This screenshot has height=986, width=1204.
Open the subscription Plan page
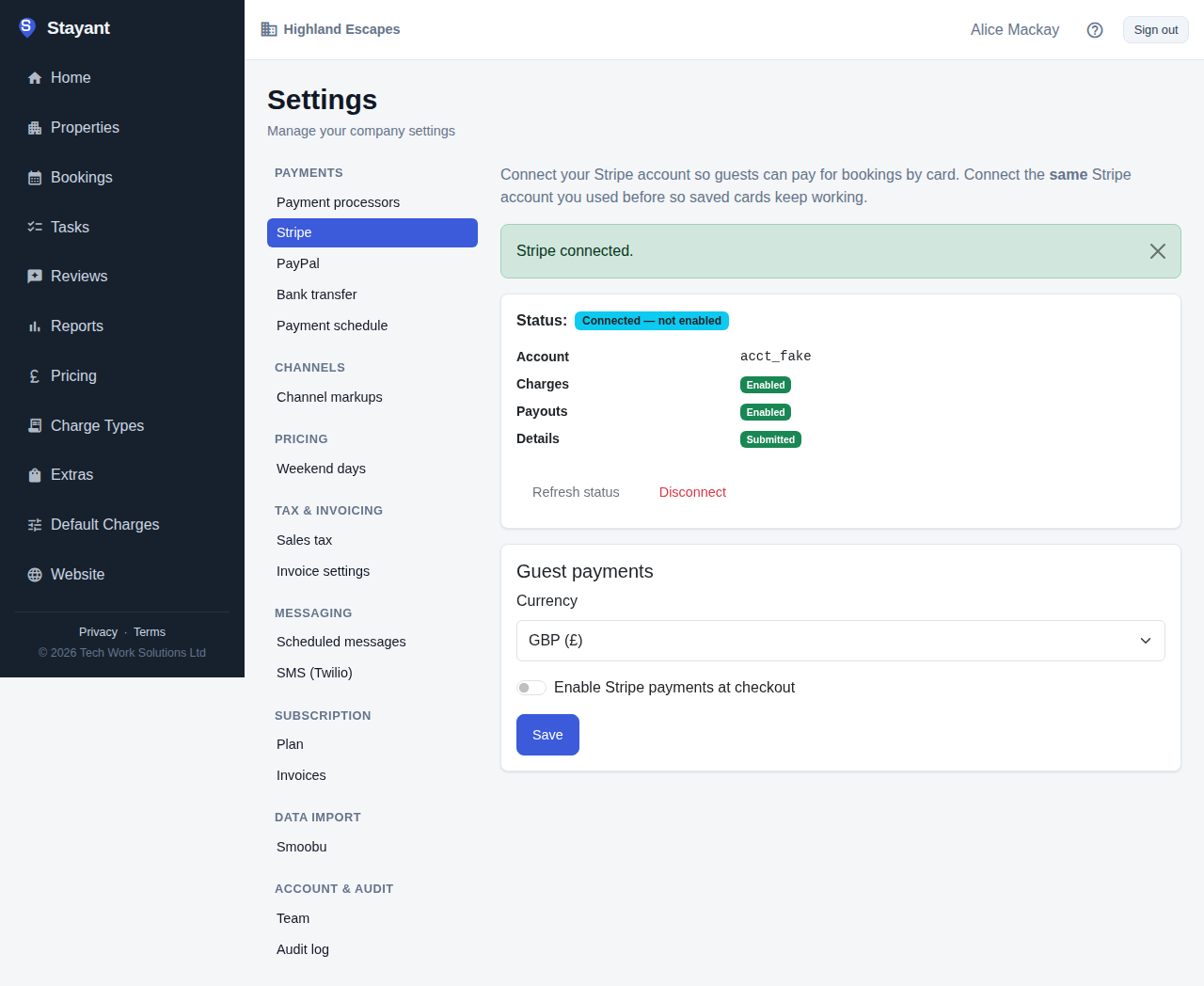(x=372, y=744)
